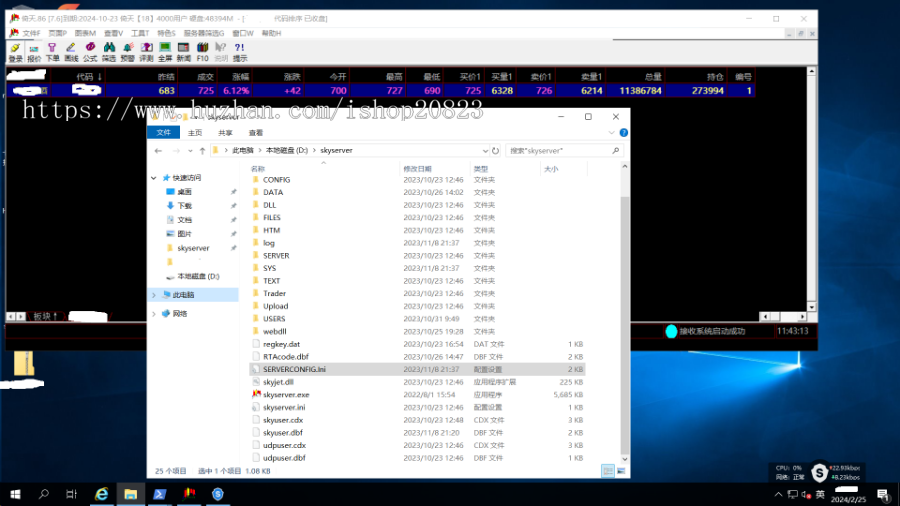Viewport: 900px width, 506px height.
Task: Toggle 全屏 fullscreen toolbar icon
Action: [x=165, y=52]
